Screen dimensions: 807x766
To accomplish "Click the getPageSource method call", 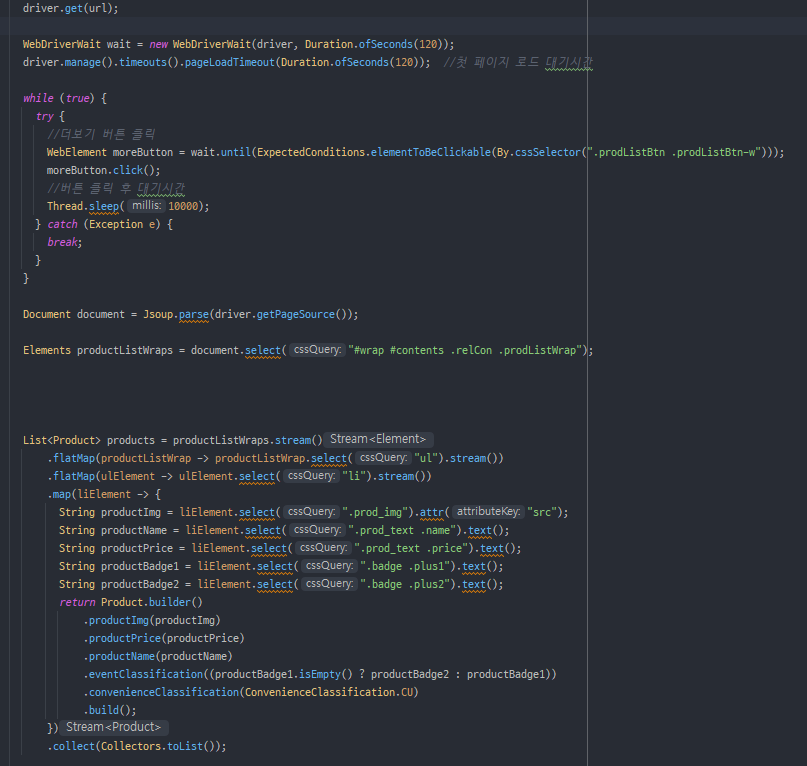I will 296,315.
